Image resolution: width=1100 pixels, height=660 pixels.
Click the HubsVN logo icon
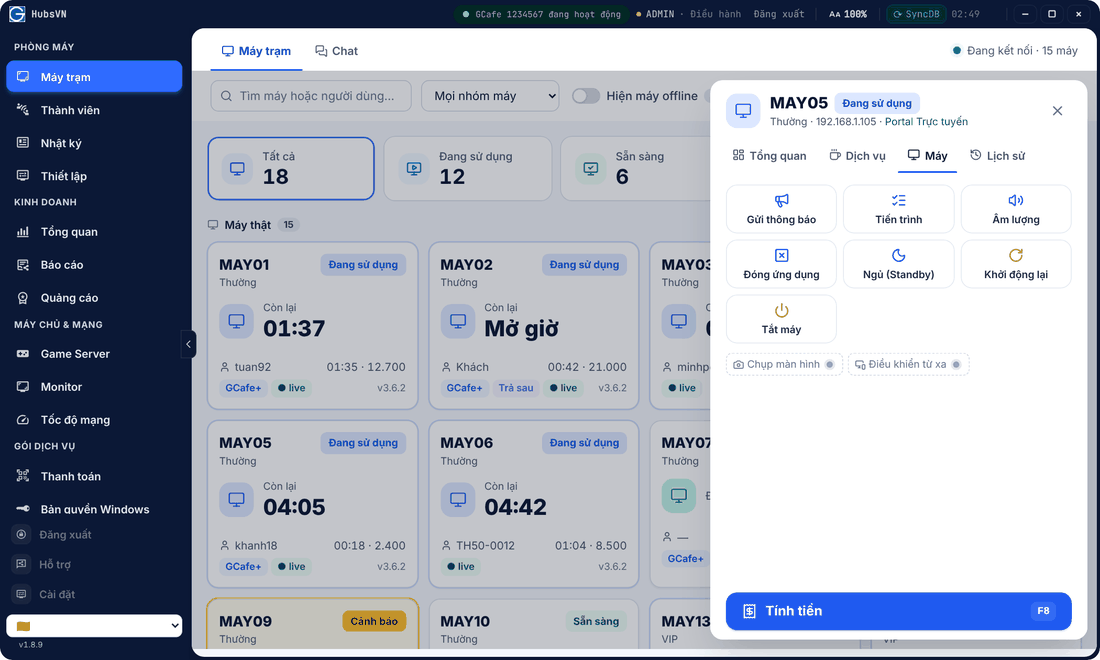[17, 14]
